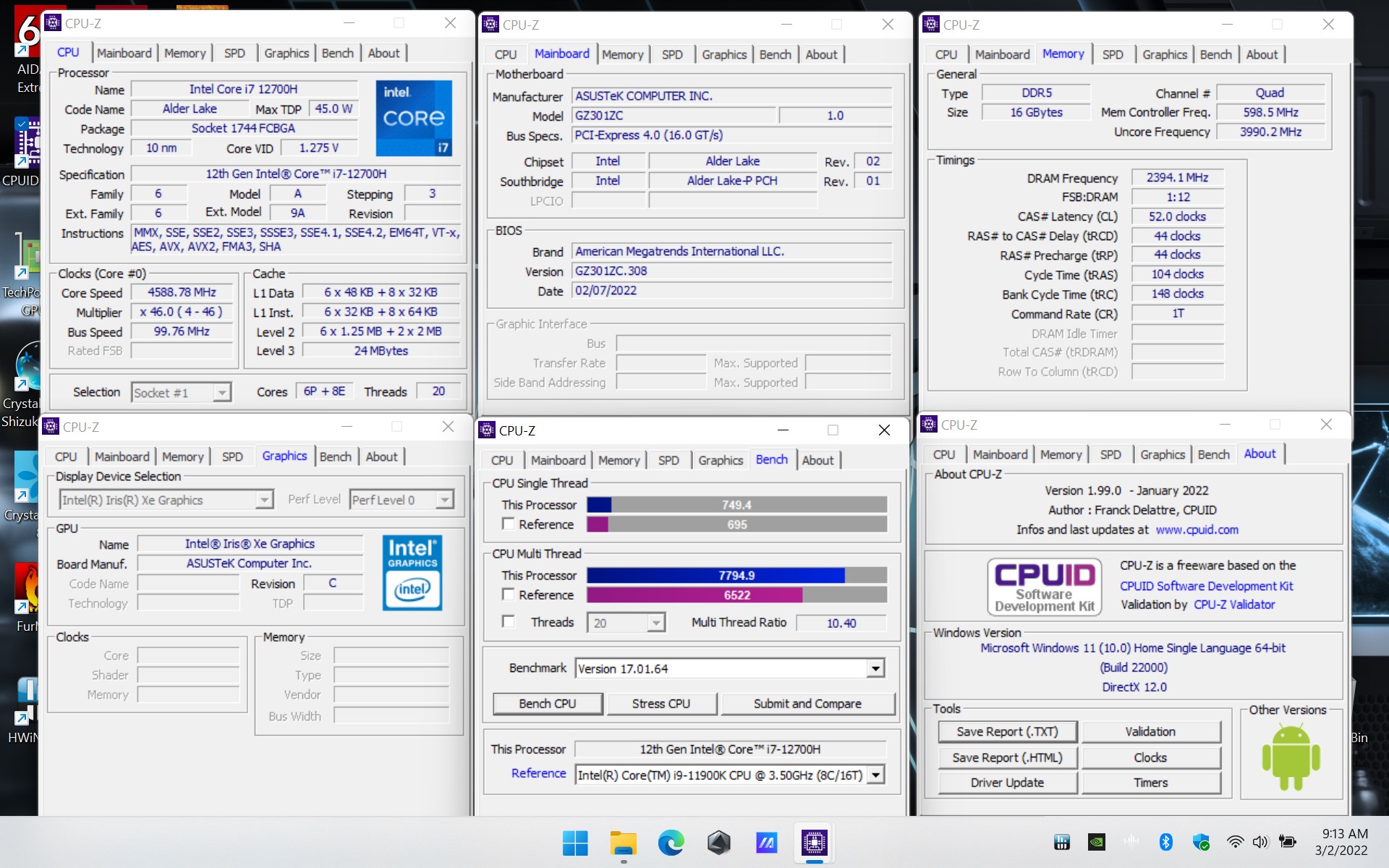This screenshot has width=1389, height=868.
Task: Click the Wi-Fi network tray icon
Action: 1235,842
